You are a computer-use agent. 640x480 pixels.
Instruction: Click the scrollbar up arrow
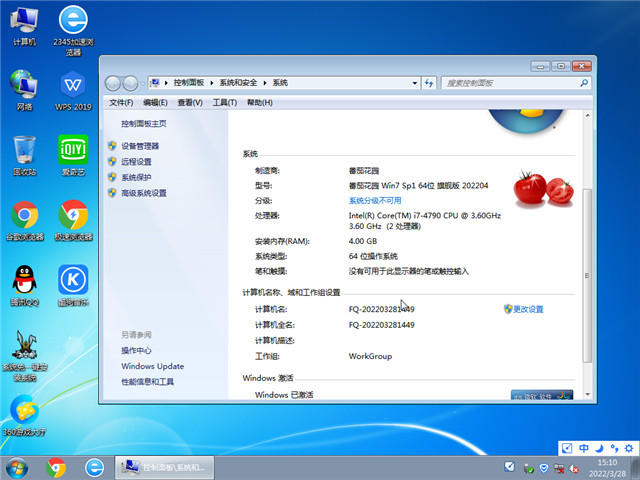point(587,116)
